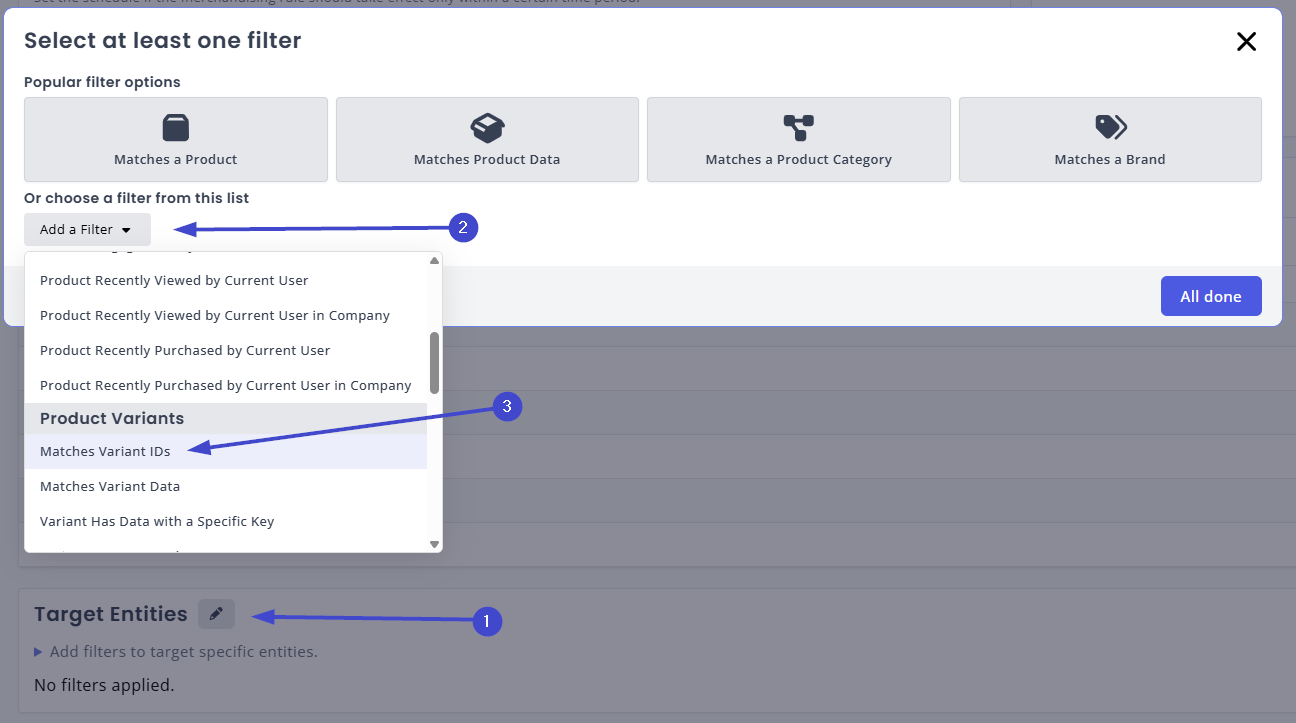The width and height of the screenshot is (1296, 723).
Task: Select the Matches a Product filter card
Action: click(175, 139)
